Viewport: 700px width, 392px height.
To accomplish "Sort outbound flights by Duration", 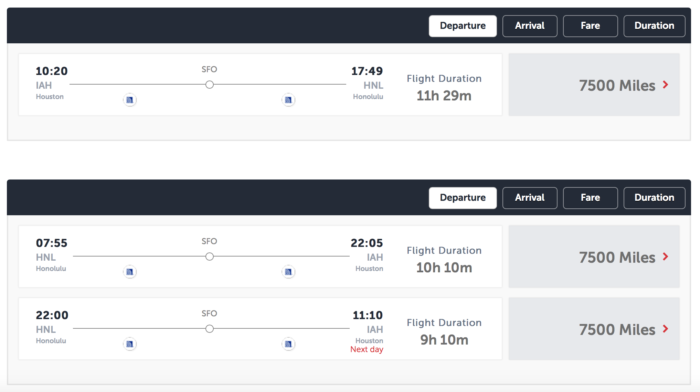I will (654, 26).
